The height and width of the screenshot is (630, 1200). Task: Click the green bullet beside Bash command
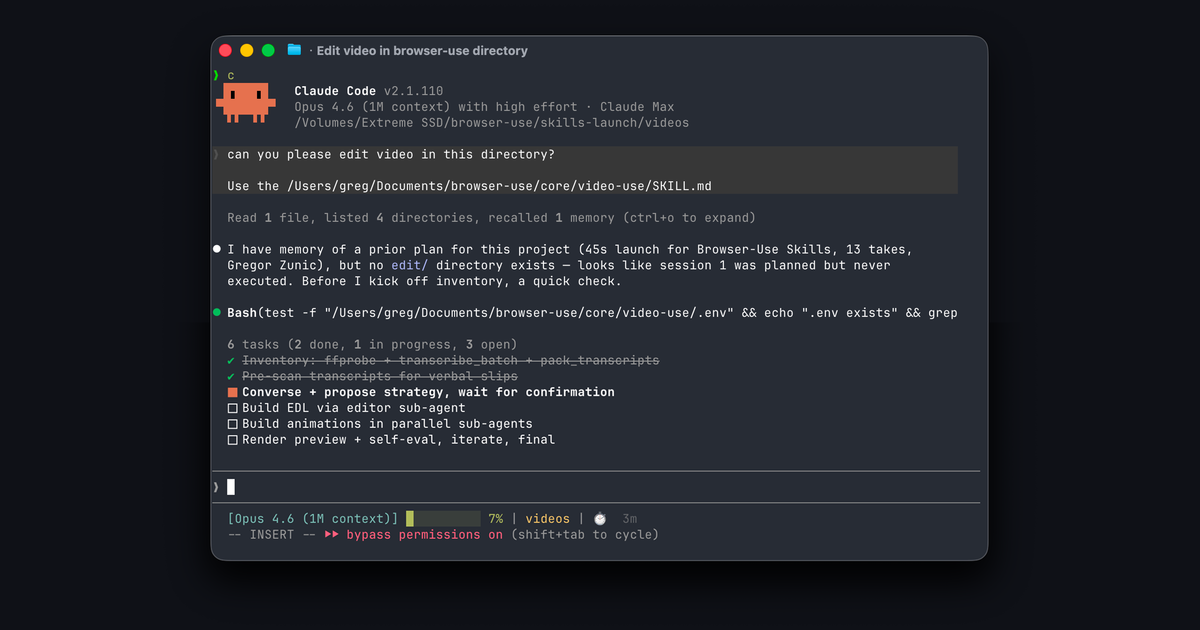[216, 313]
